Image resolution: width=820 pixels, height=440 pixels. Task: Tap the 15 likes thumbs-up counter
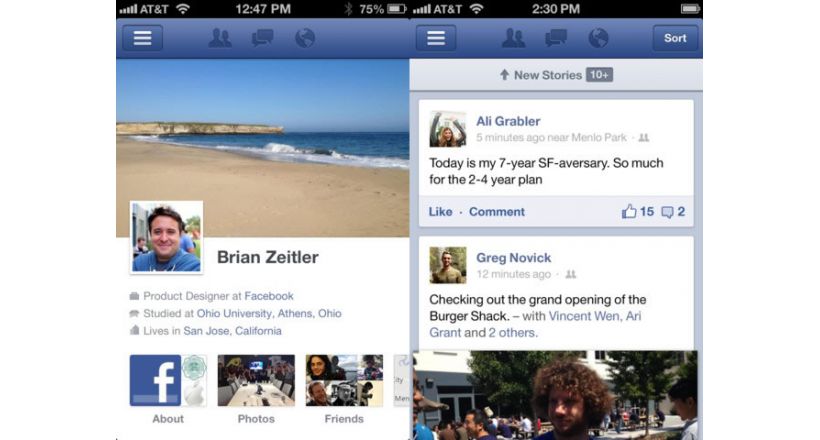[x=637, y=212]
